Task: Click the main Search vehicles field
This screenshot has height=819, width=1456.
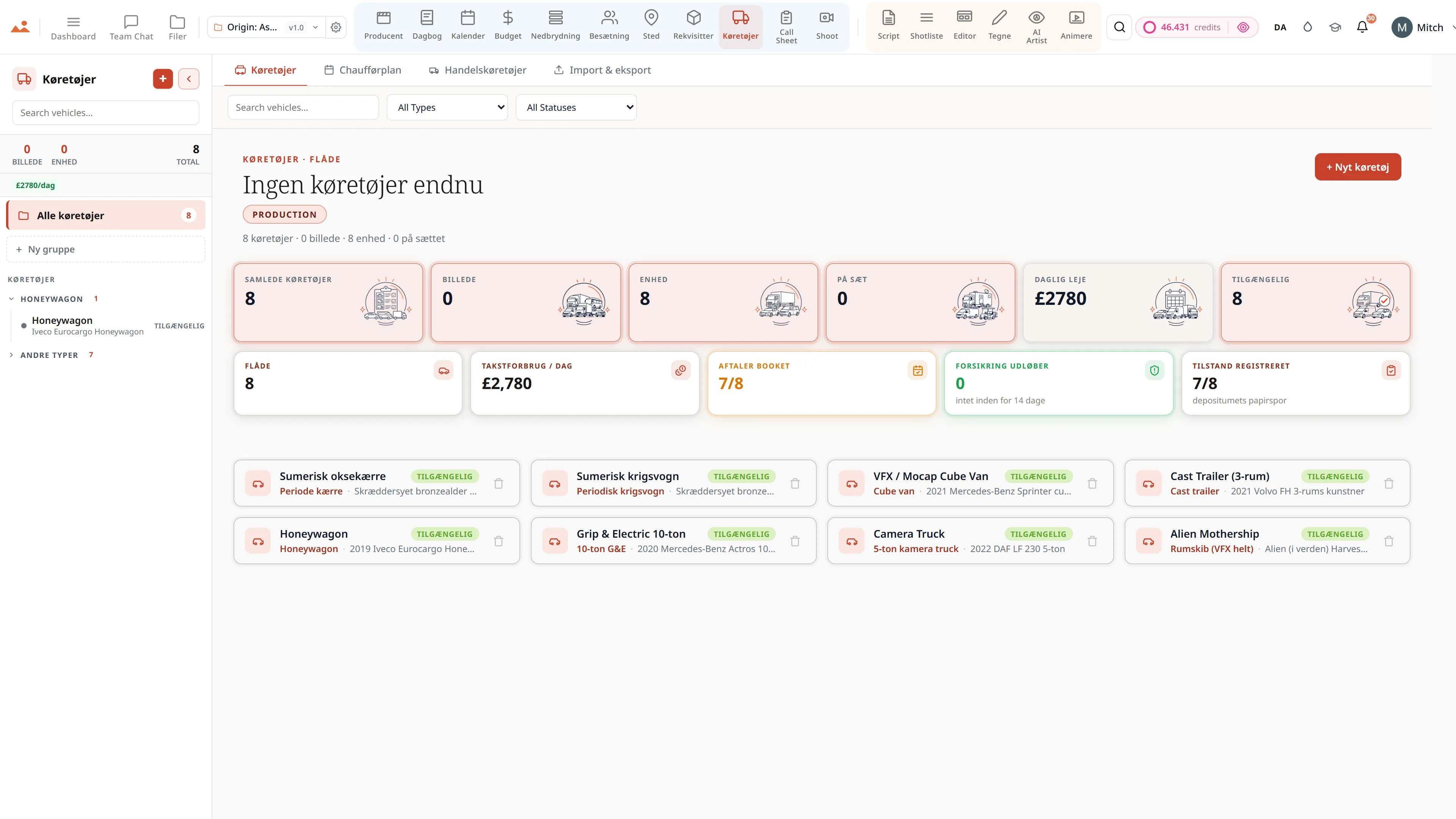Action: pos(303,107)
